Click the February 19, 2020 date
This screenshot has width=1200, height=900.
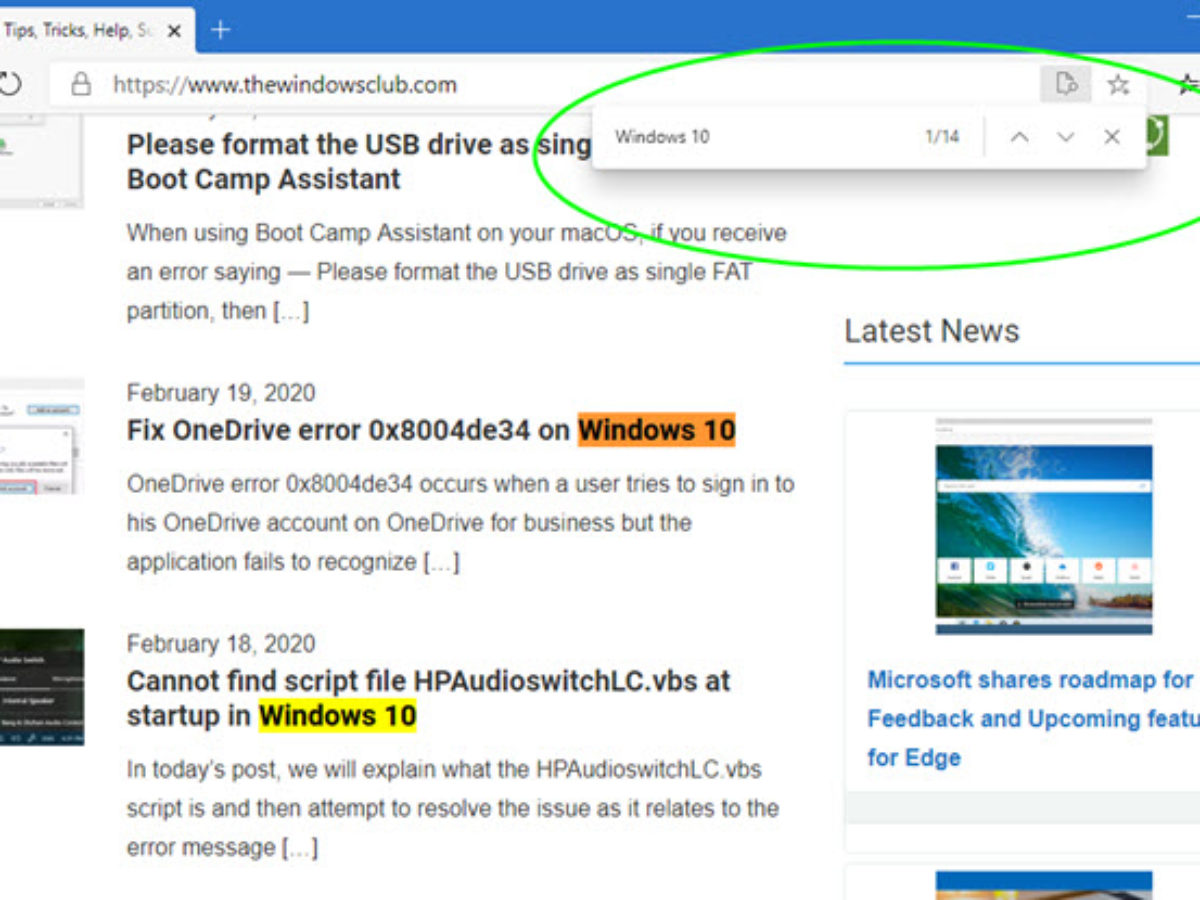(221, 393)
